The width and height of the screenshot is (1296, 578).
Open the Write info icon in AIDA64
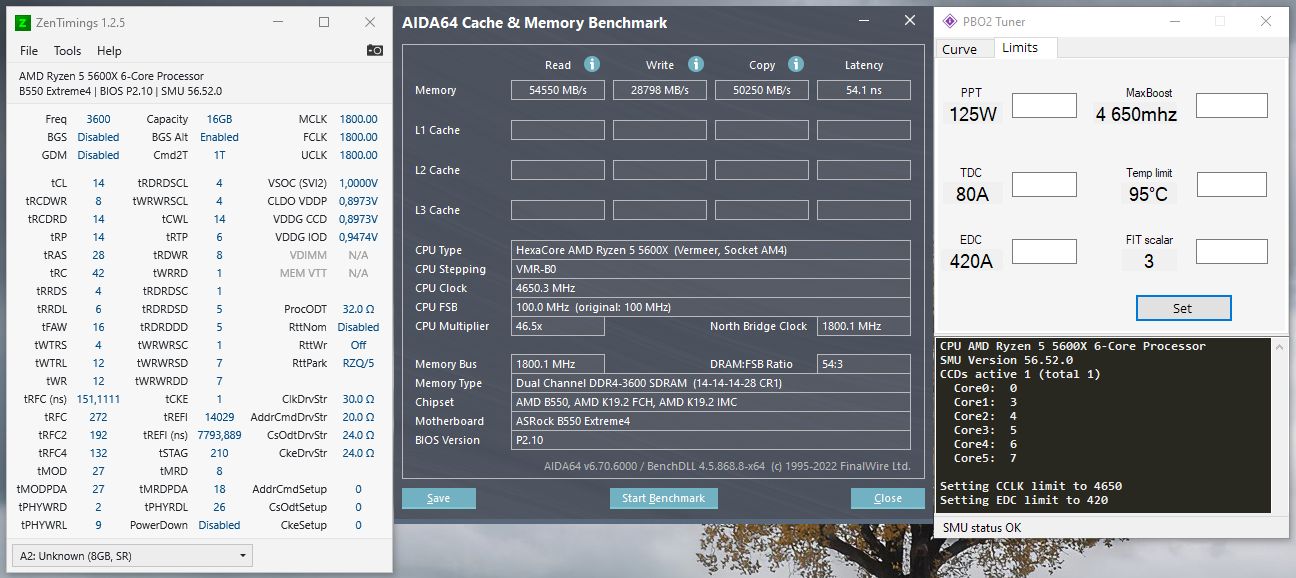(696, 64)
